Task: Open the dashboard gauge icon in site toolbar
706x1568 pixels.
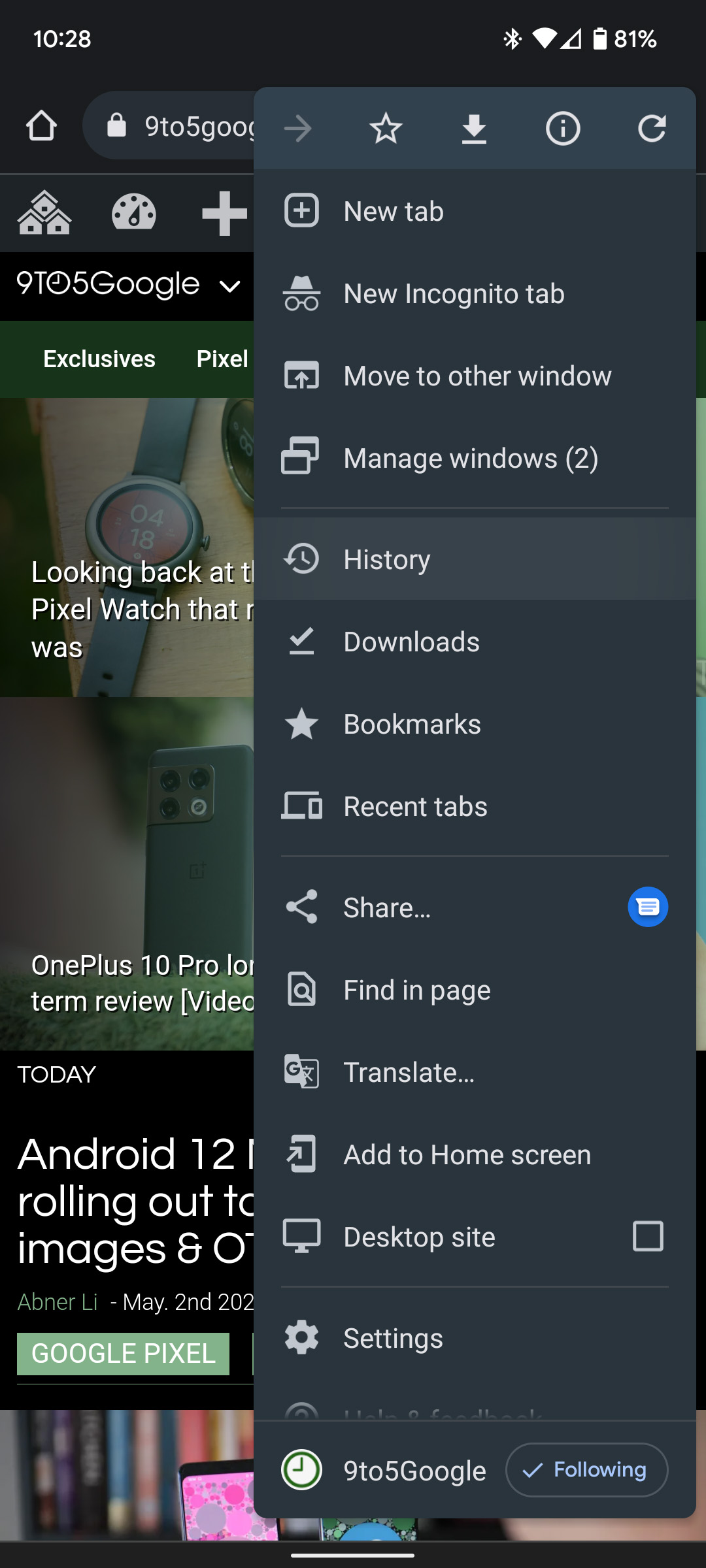Action: tap(134, 213)
